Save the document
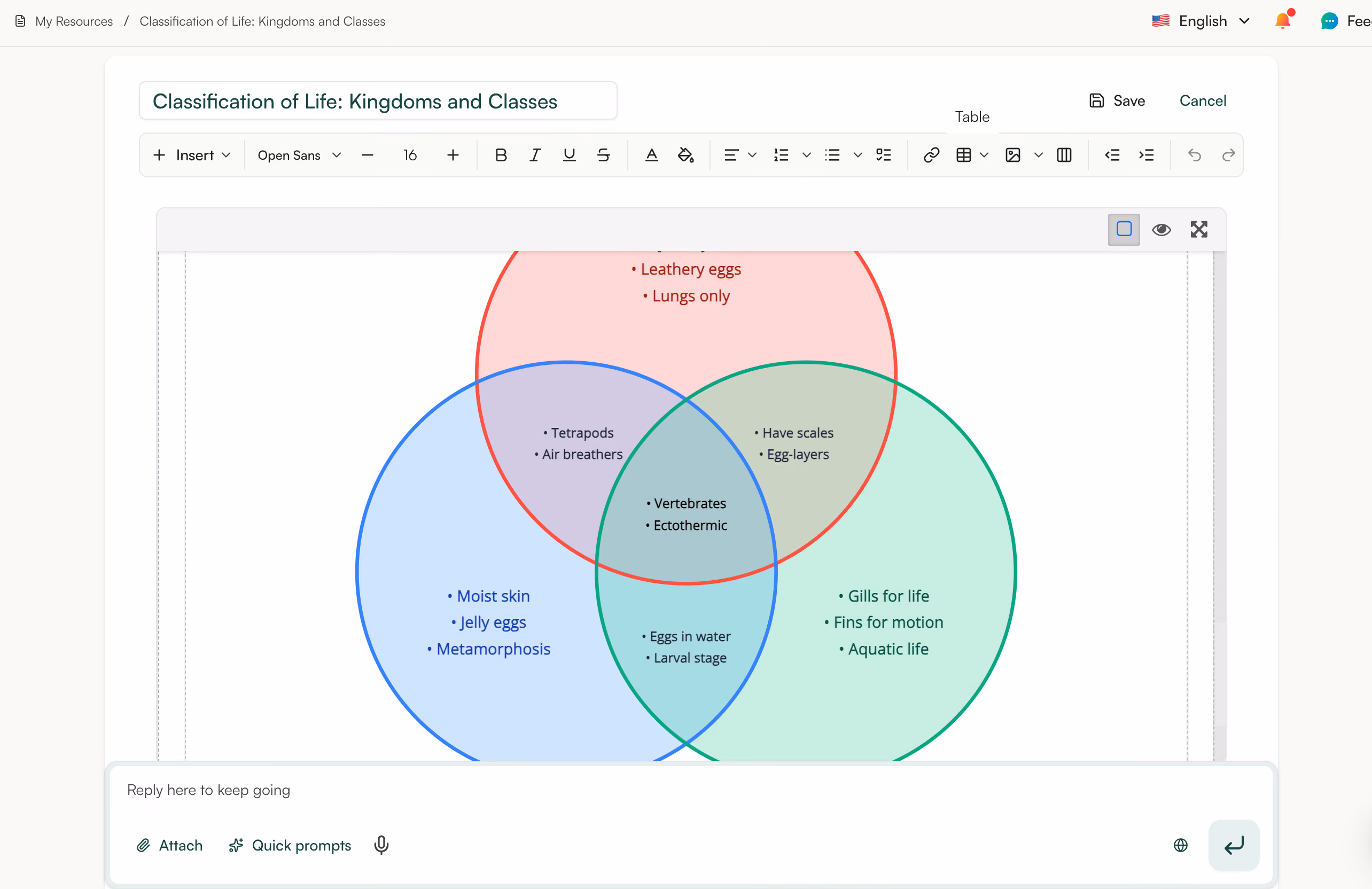 click(1117, 101)
